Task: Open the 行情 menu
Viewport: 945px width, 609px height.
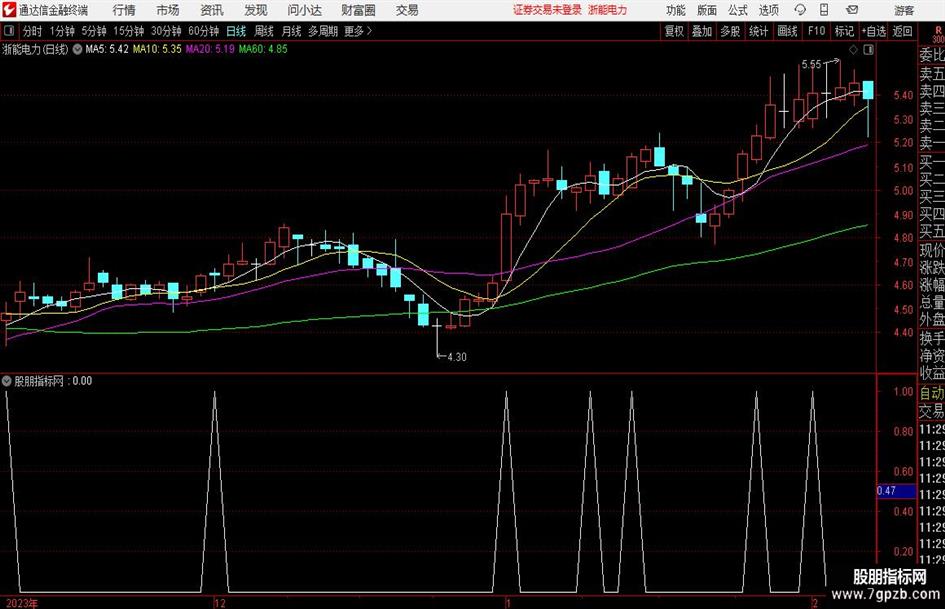Action: click(x=124, y=10)
